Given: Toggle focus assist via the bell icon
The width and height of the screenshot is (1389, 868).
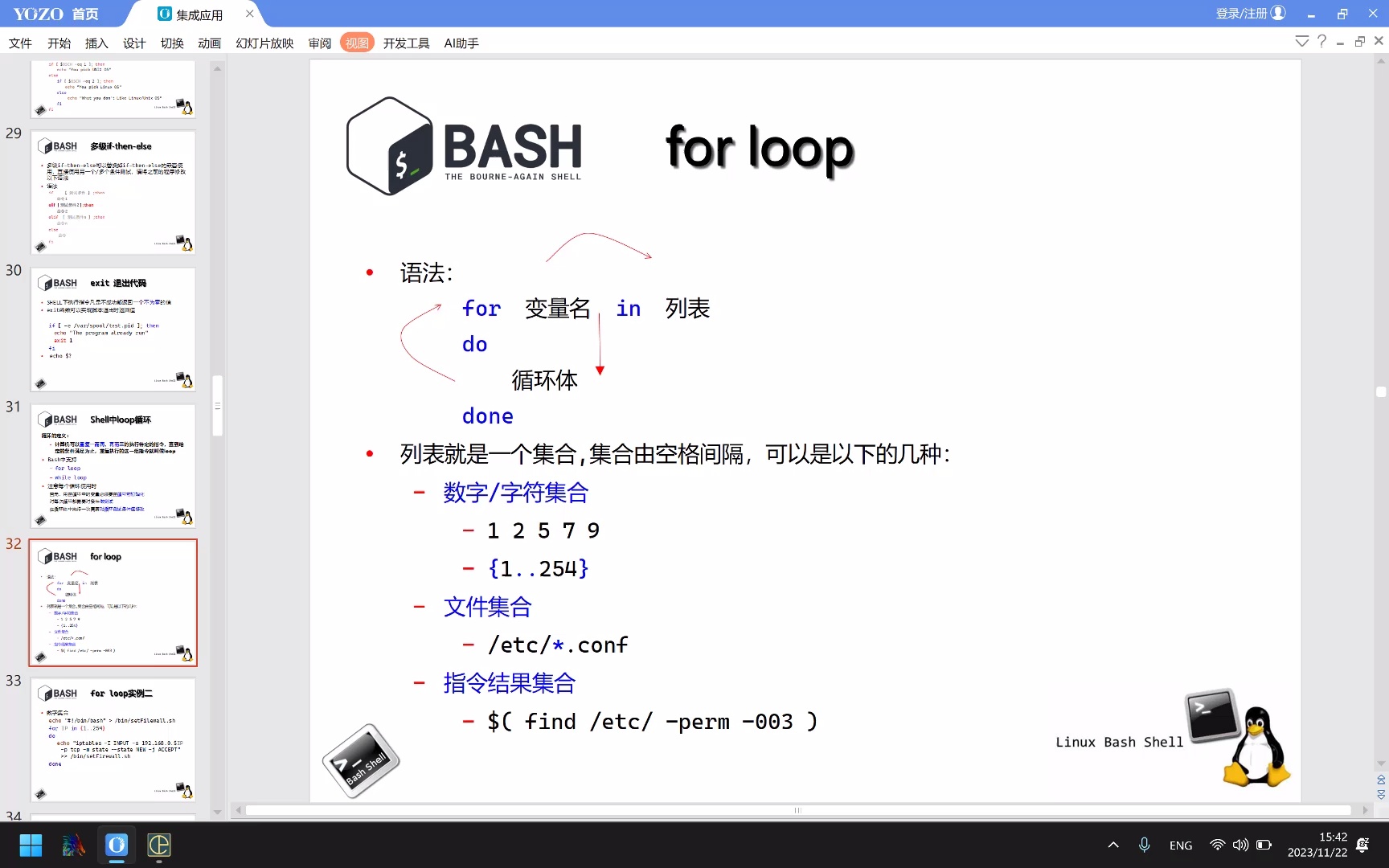Looking at the screenshot, I should (1364, 845).
